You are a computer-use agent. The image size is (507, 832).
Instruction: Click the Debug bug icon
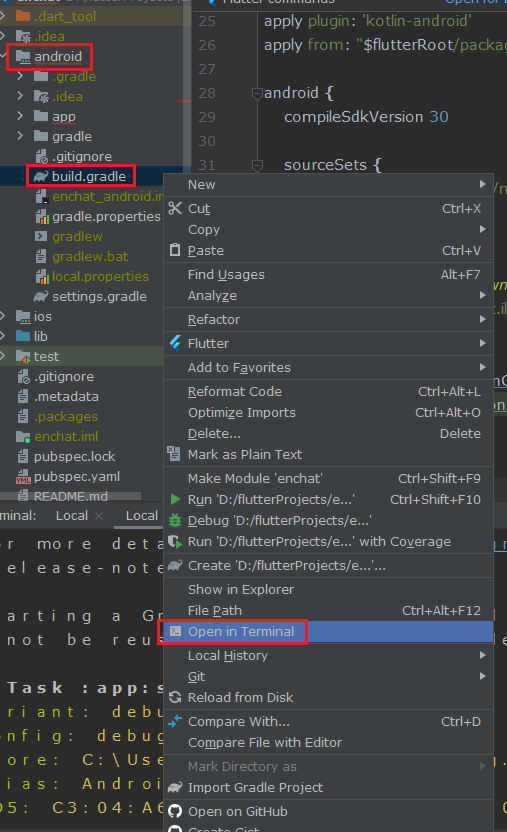[x=175, y=520]
